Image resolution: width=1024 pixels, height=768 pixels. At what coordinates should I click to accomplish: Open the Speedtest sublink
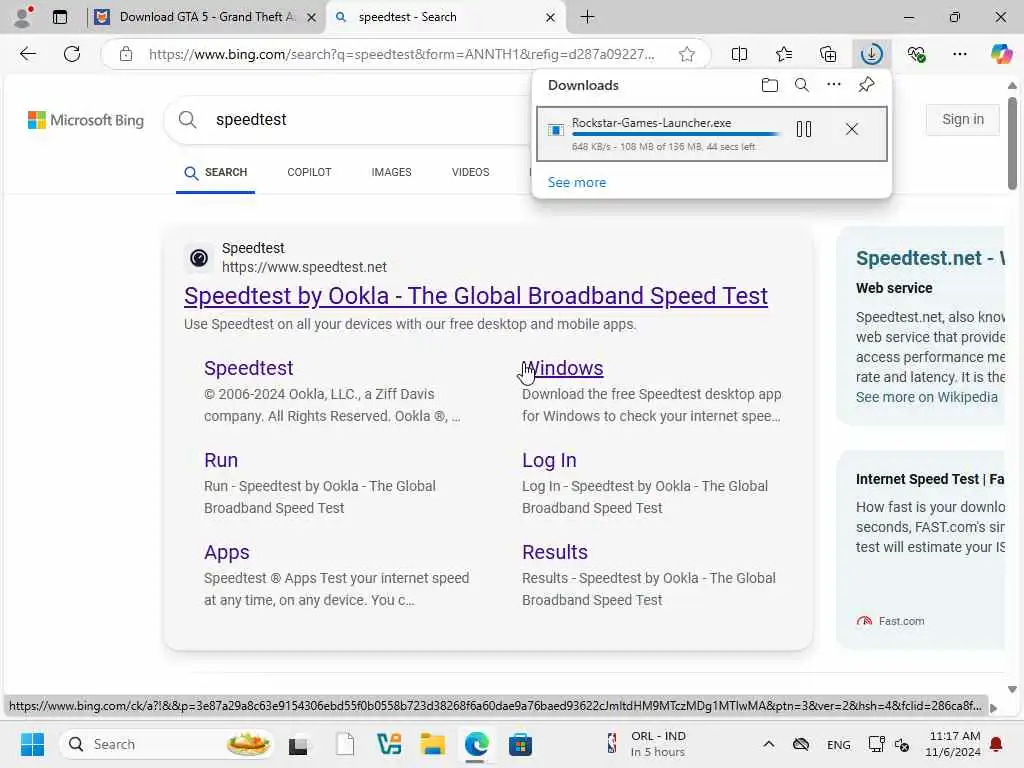pyautogui.click(x=248, y=368)
